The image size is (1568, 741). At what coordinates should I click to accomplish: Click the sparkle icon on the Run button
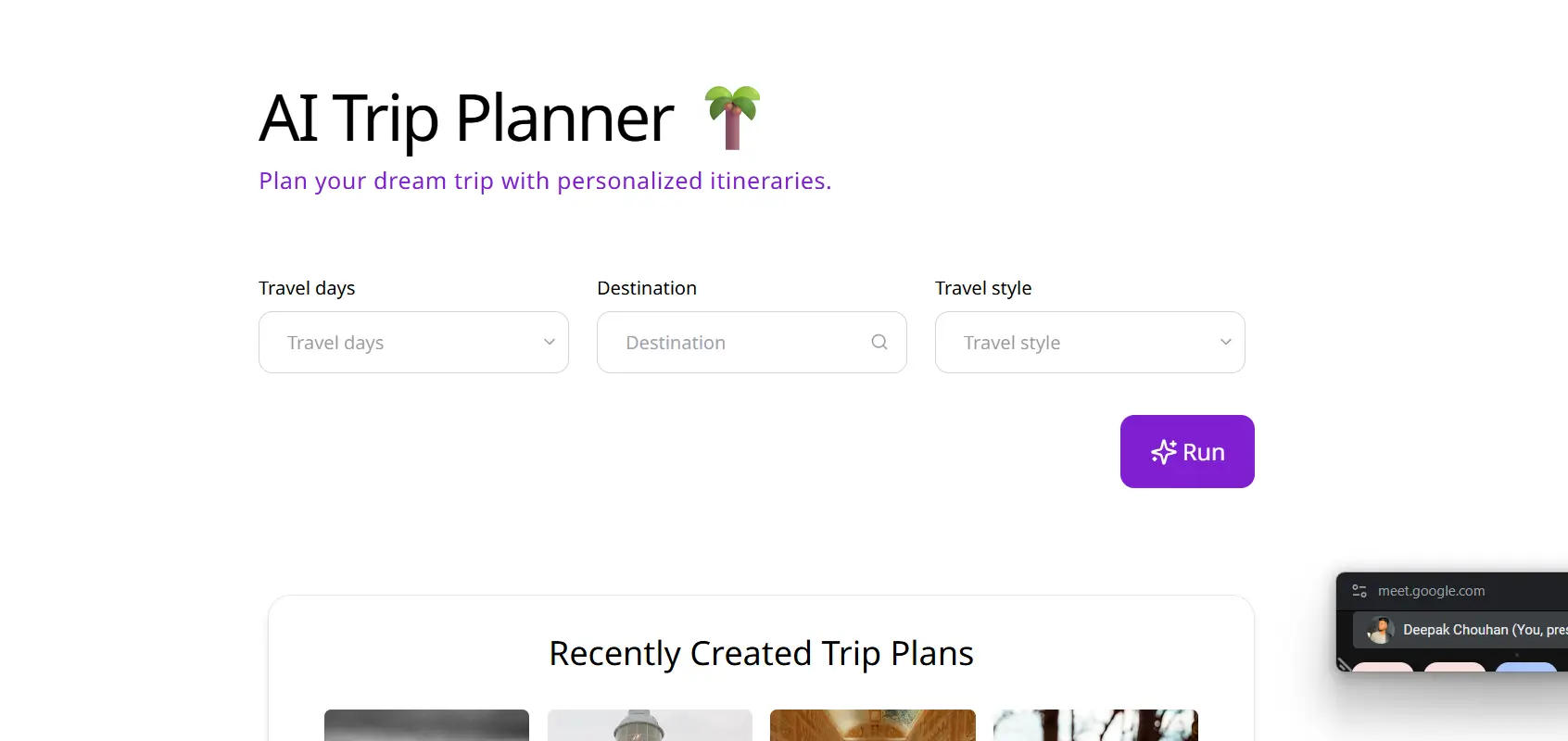pyautogui.click(x=1164, y=452)
